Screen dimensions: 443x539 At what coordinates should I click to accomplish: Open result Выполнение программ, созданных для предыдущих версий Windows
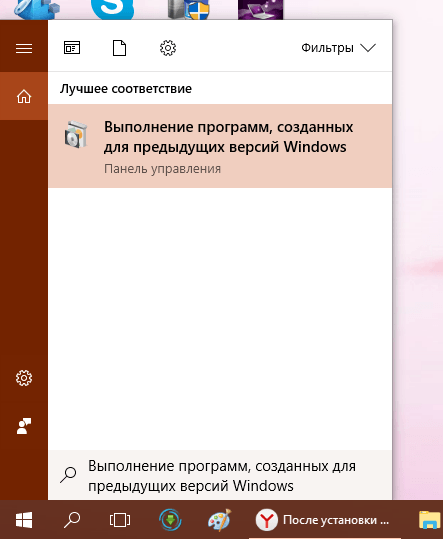click(x=220, y=146)
